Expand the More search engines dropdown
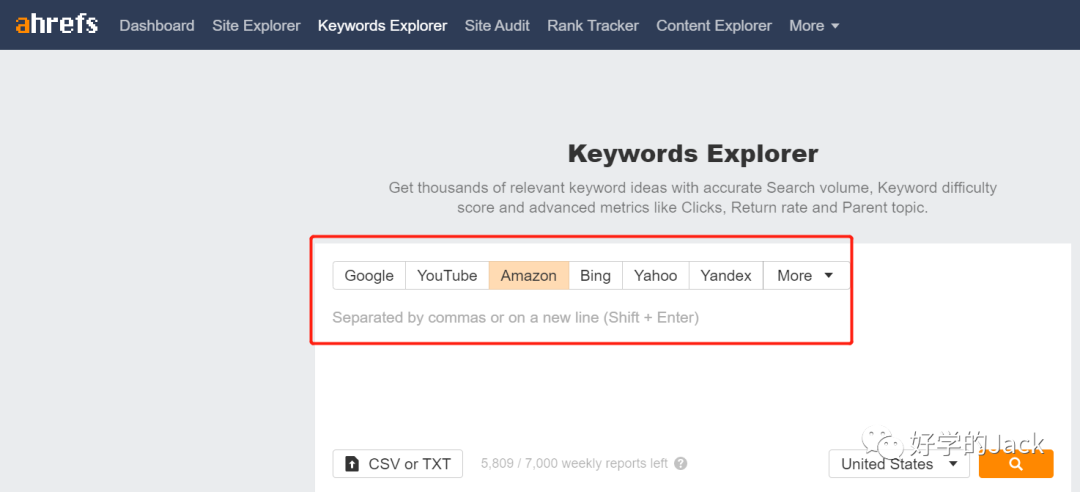Image resolution: width=1080 pixels, height=492 pixels. click(x=806, y=276)
